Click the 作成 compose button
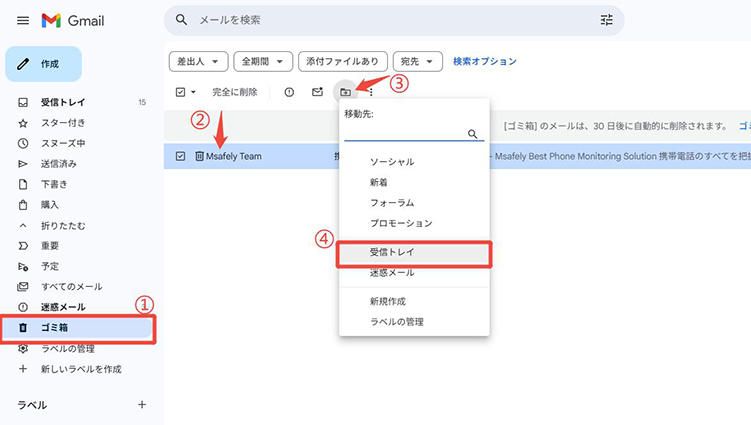 [44, 64]
